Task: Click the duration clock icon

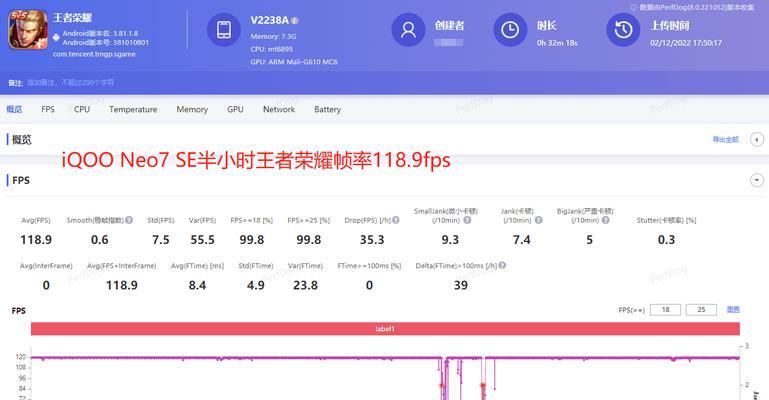Action: [x=510, y=30]
